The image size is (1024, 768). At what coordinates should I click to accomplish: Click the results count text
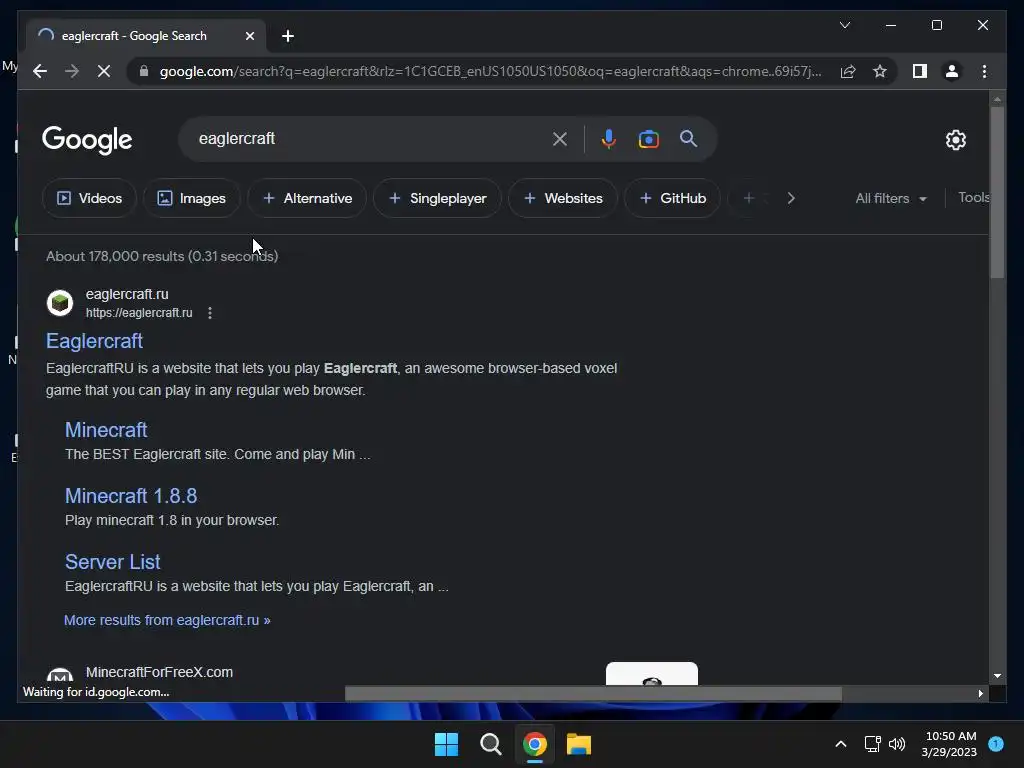162,256
